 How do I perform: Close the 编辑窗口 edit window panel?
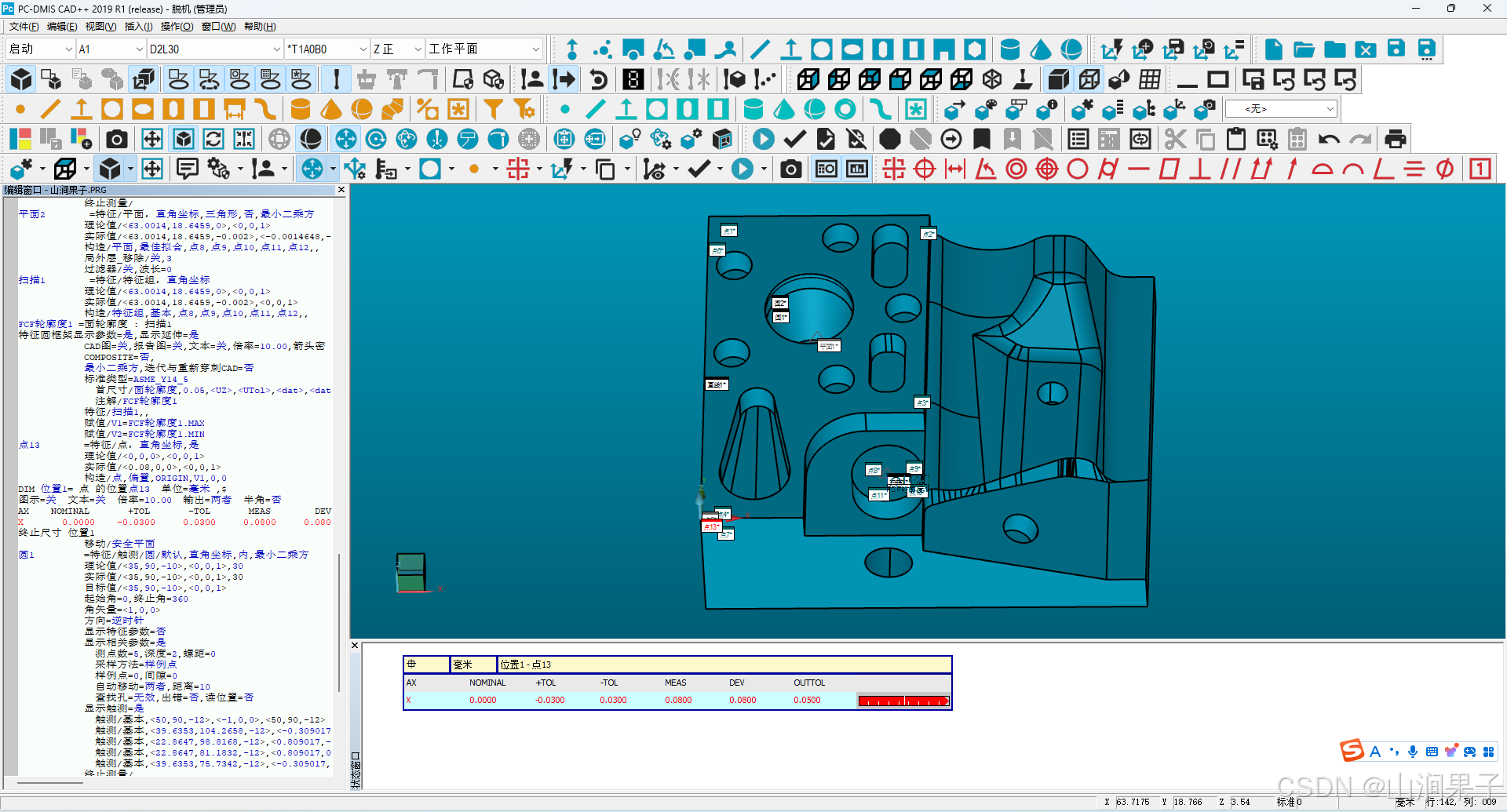(341, 190)
